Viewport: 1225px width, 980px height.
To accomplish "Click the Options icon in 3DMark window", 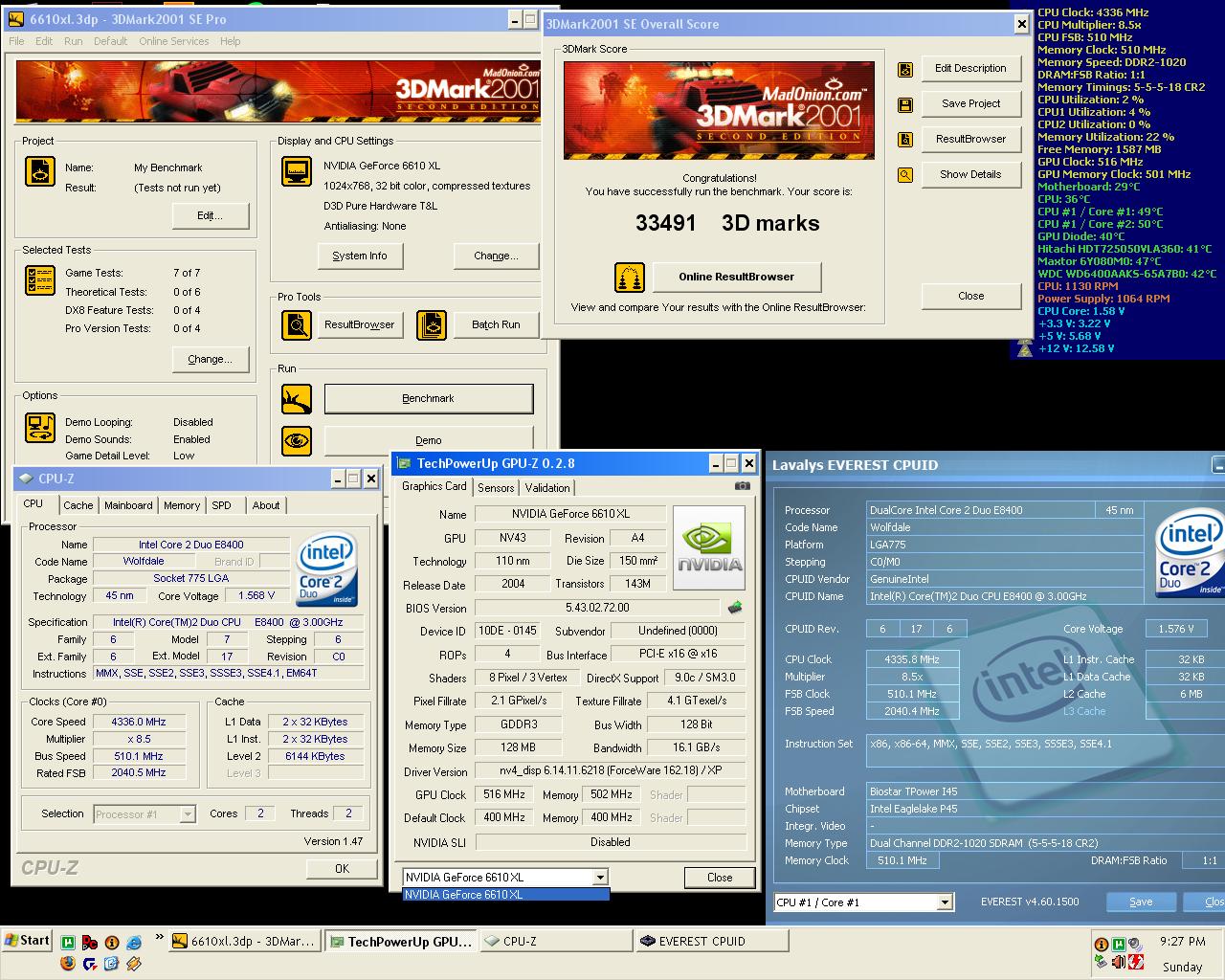I will [40, 427].
